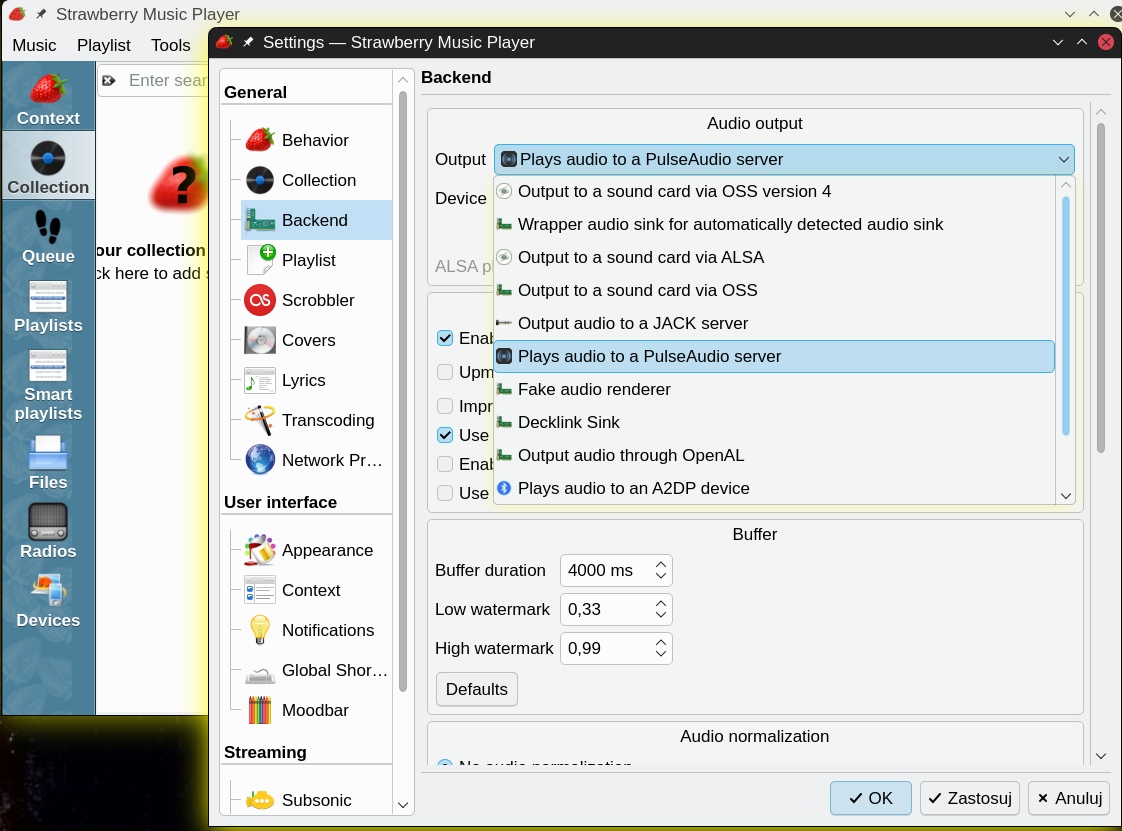Click the OK button

[x=871, y=798]
